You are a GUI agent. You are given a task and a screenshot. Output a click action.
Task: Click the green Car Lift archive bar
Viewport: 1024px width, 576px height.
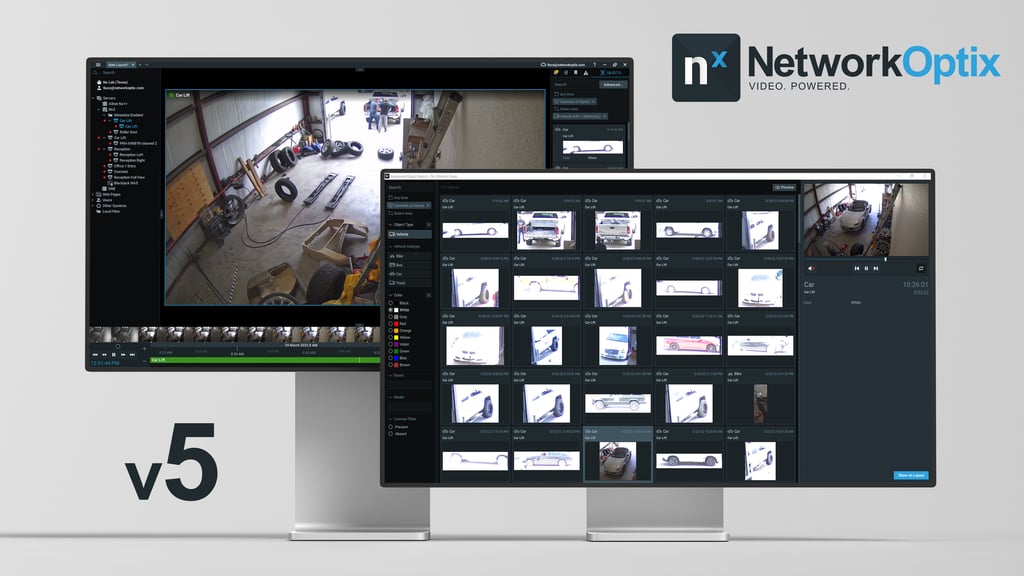(264, 360)
